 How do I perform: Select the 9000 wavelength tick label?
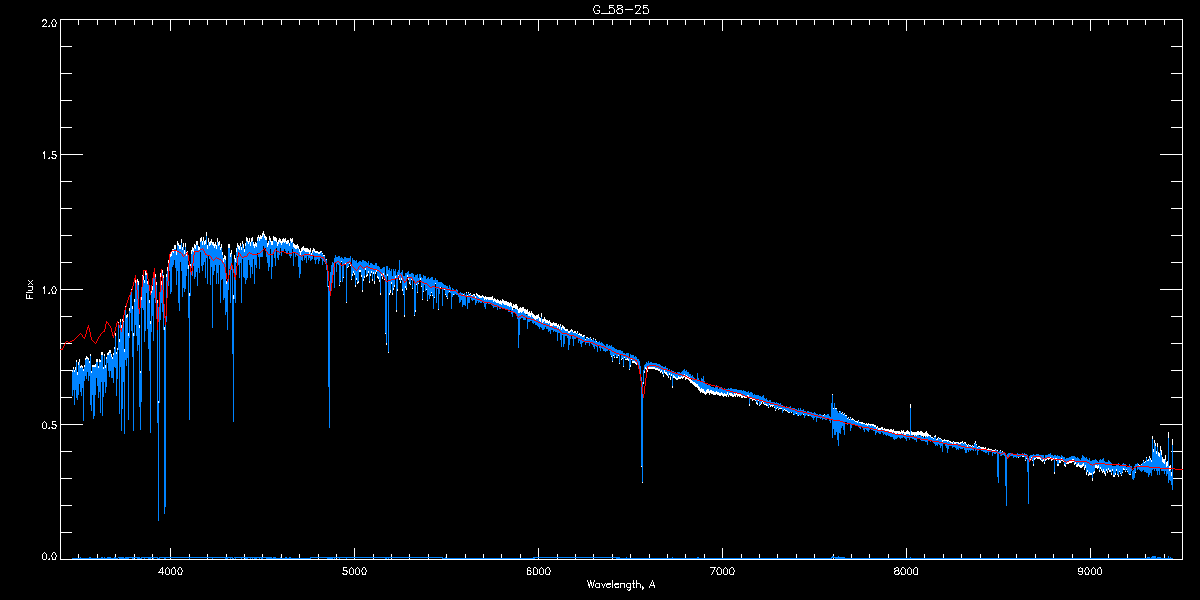tap(1090, 571)
